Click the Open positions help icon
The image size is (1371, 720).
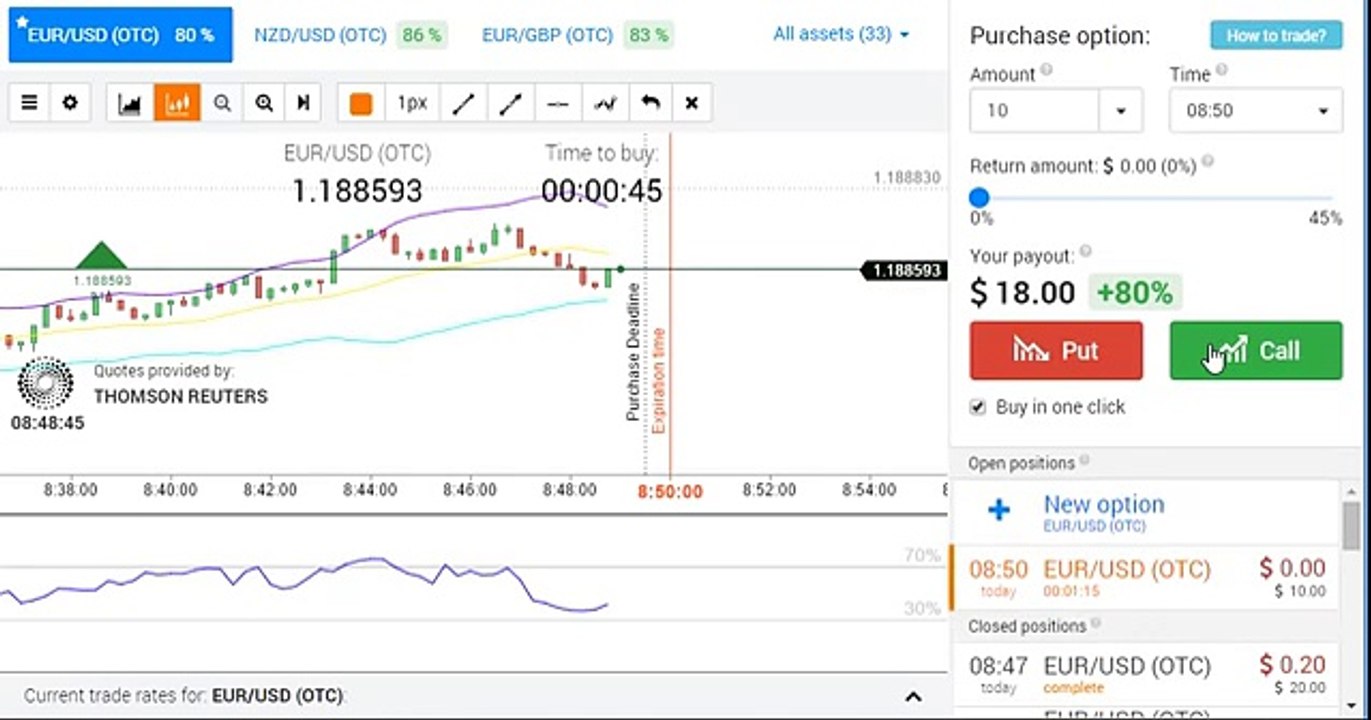pyautogui.click(x=1085, y=460)
